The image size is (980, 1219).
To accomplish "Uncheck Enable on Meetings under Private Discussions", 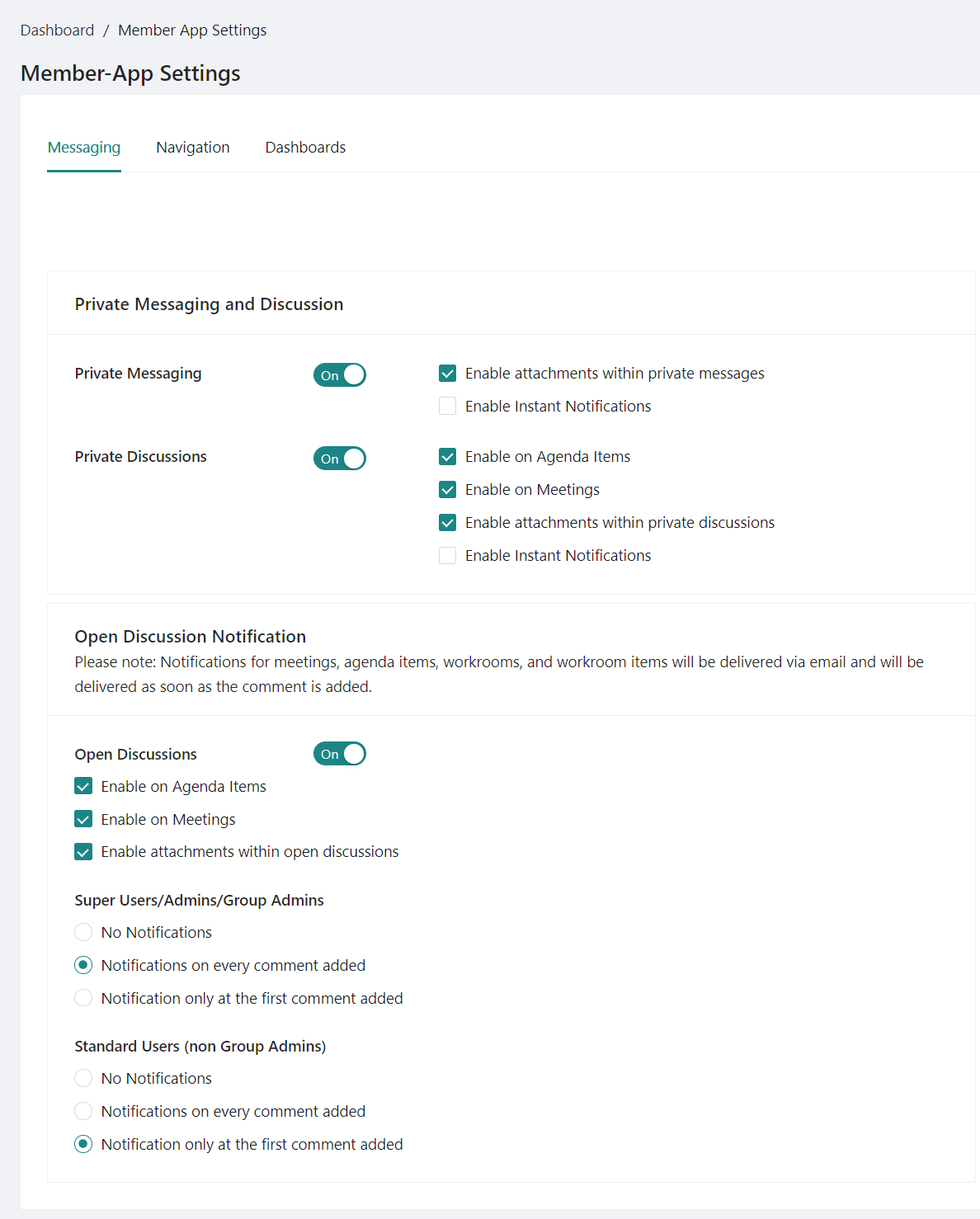I will coord(447,489).
